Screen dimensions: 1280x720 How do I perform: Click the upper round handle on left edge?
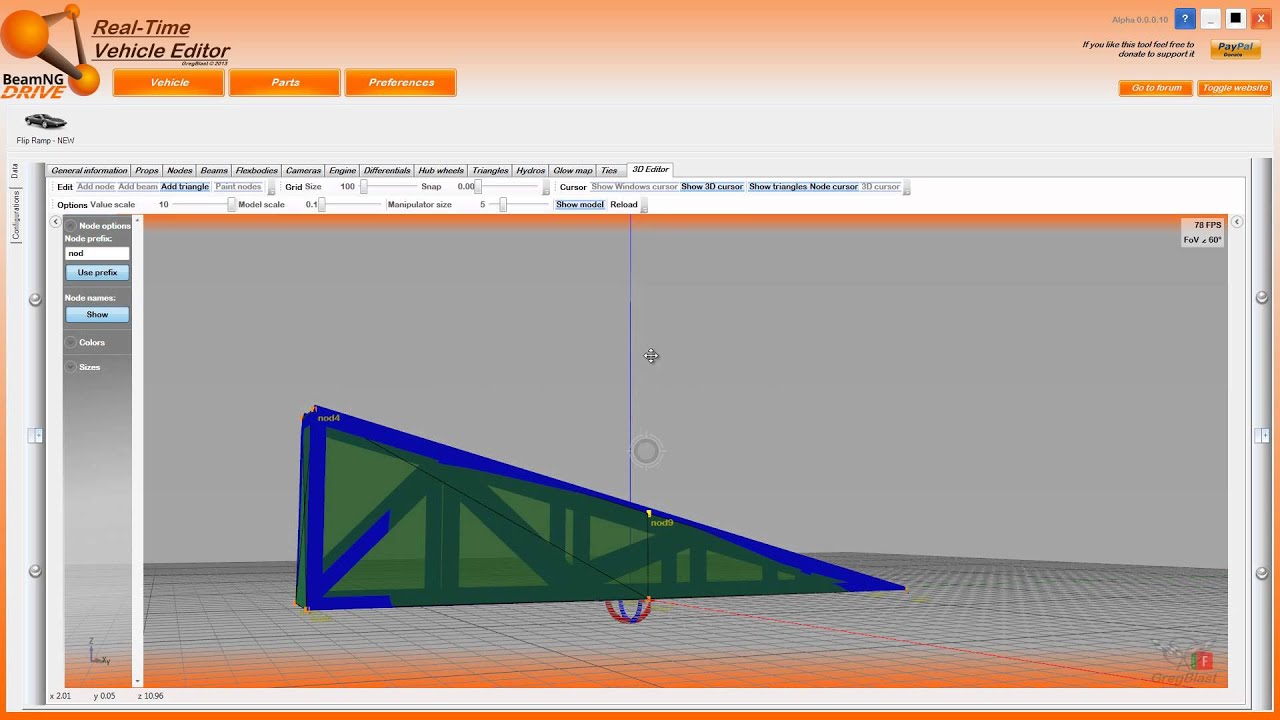coord(35,299)
